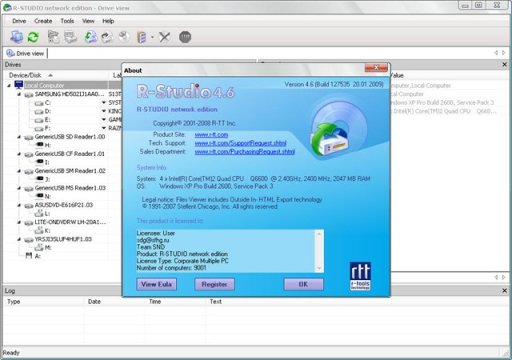Click the Open Drive Files toolbar icon
Image resolution: width=512 pixels, height=360 pixels.
pos(53,37)
